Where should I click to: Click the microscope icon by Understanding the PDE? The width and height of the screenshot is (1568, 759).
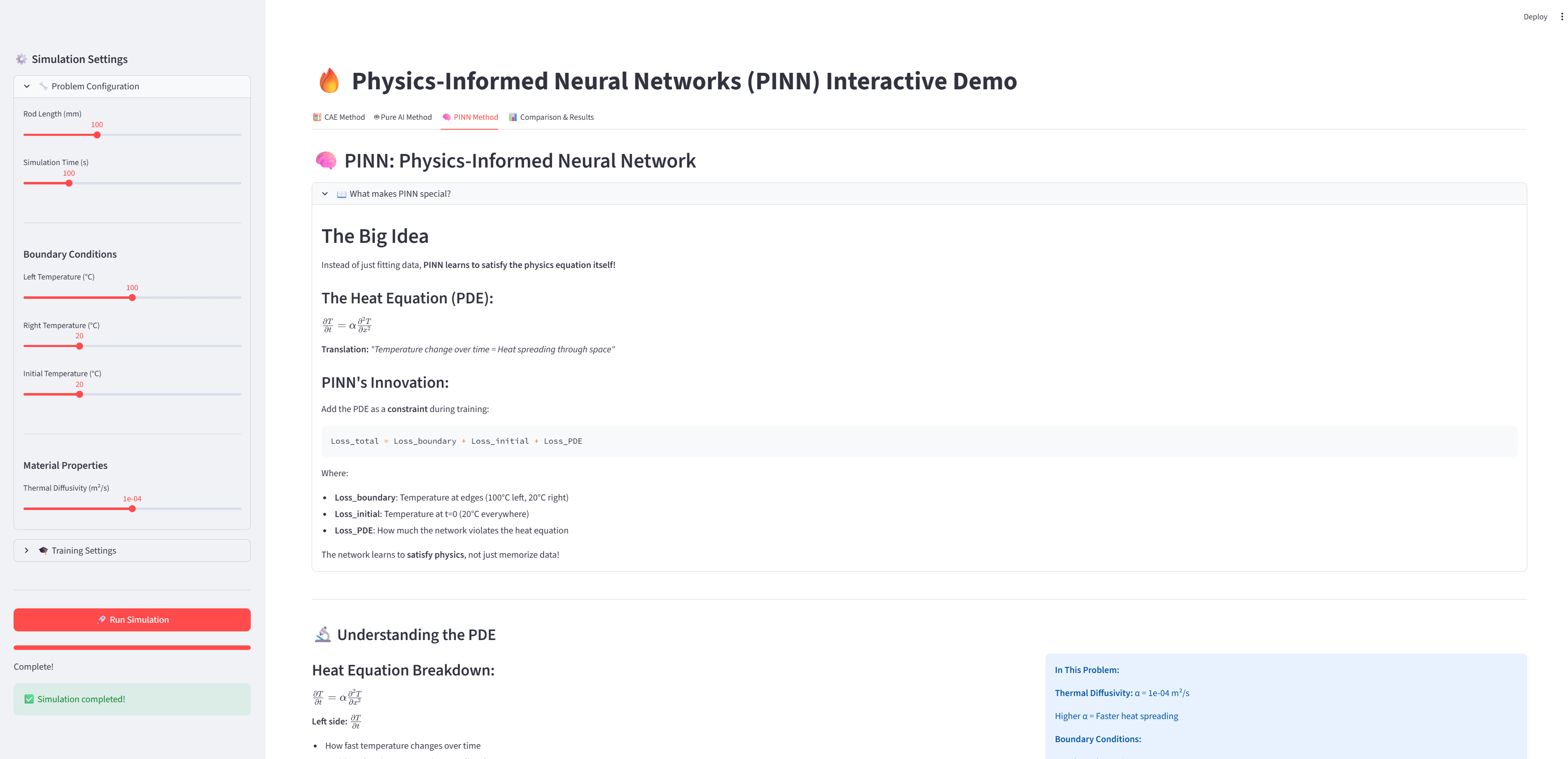point(322,634)
